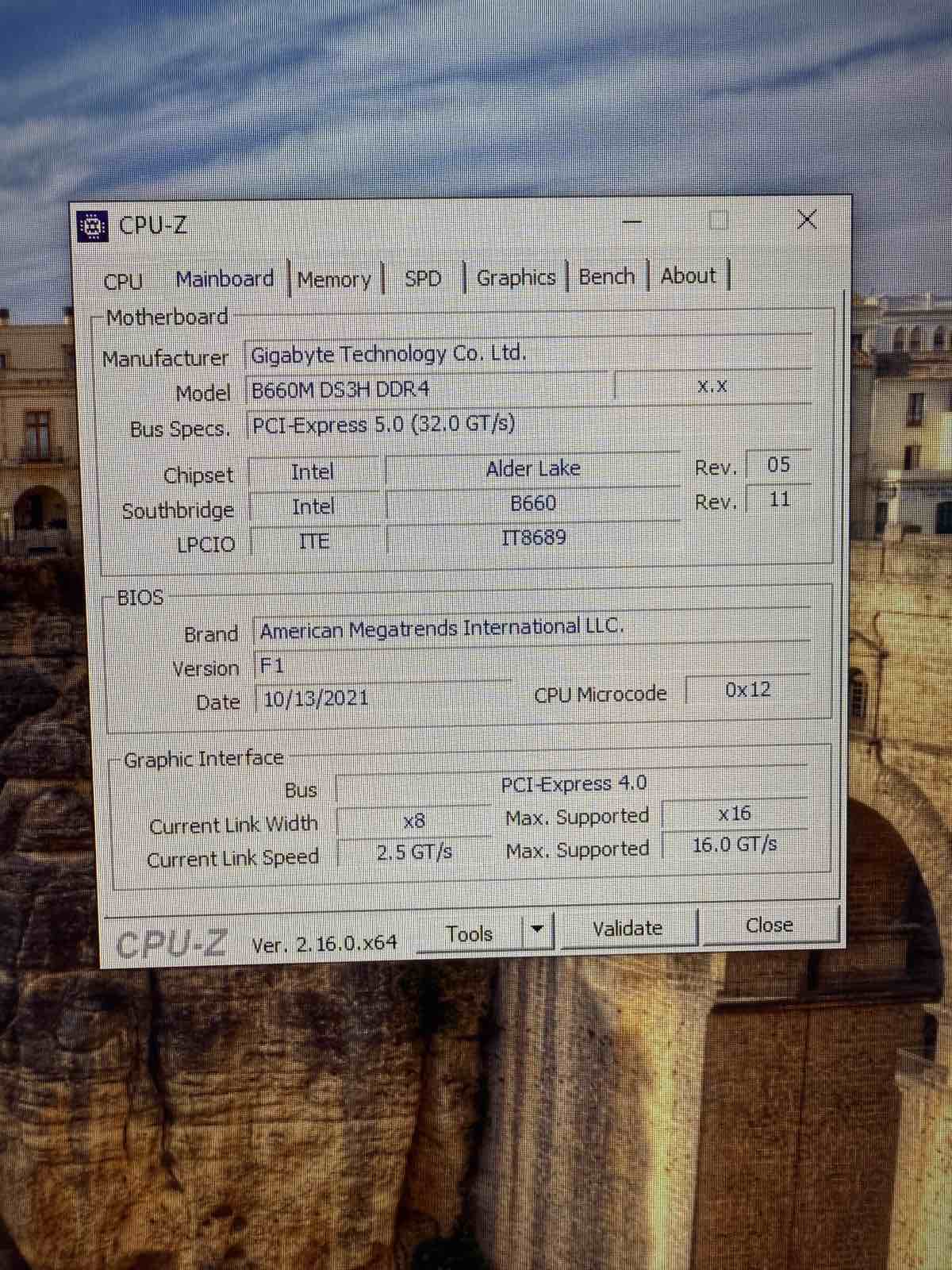
Task: Click the CPU Microcode value 0x12
Action: pyautogui.click(x=747, y=690)
